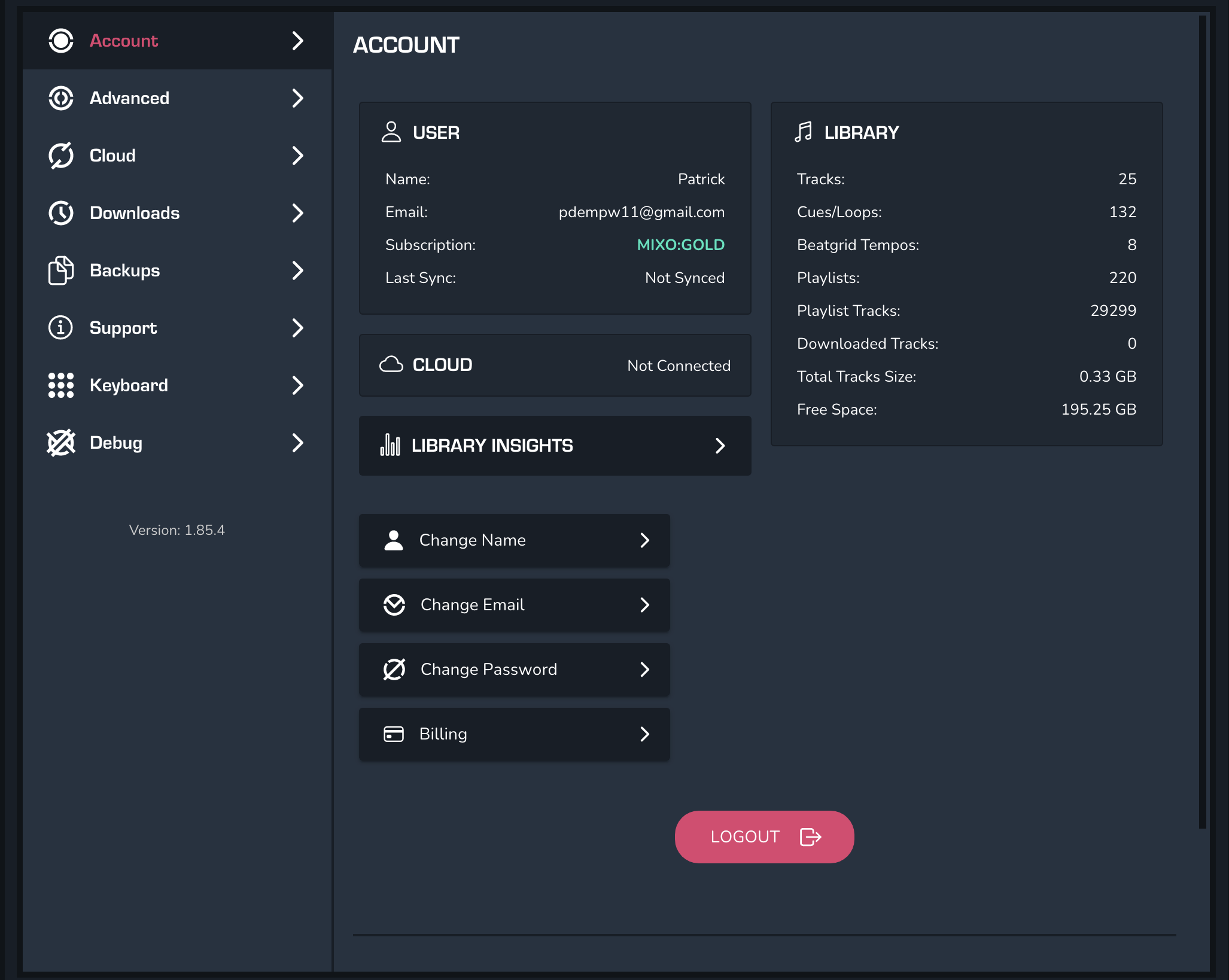The width and height of the screenshot is (1229, 980).
Task: Open the Account settings tab
Action: coord(124,41)
